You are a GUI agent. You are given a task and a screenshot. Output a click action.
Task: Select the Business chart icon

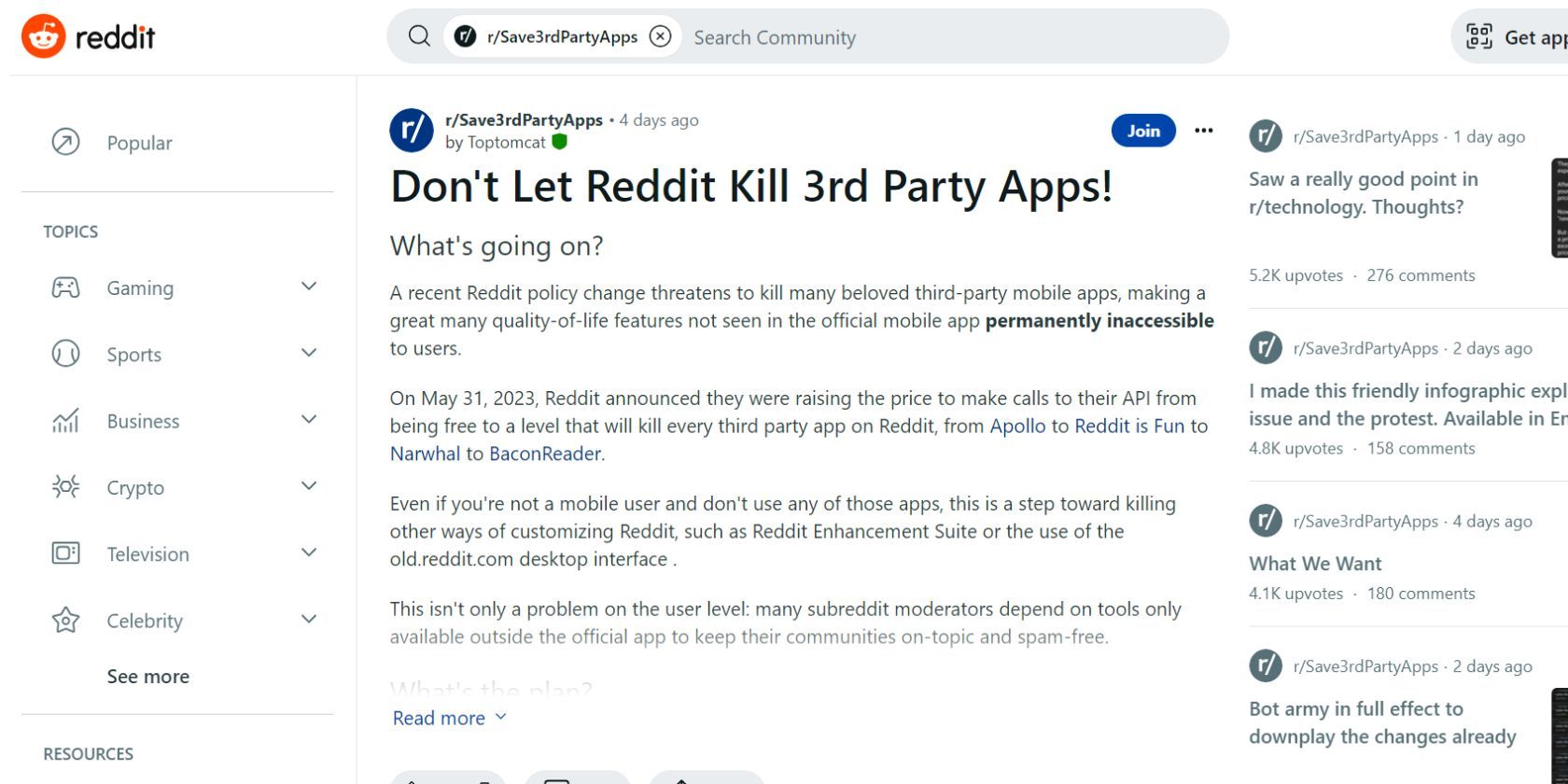point(65,420)
